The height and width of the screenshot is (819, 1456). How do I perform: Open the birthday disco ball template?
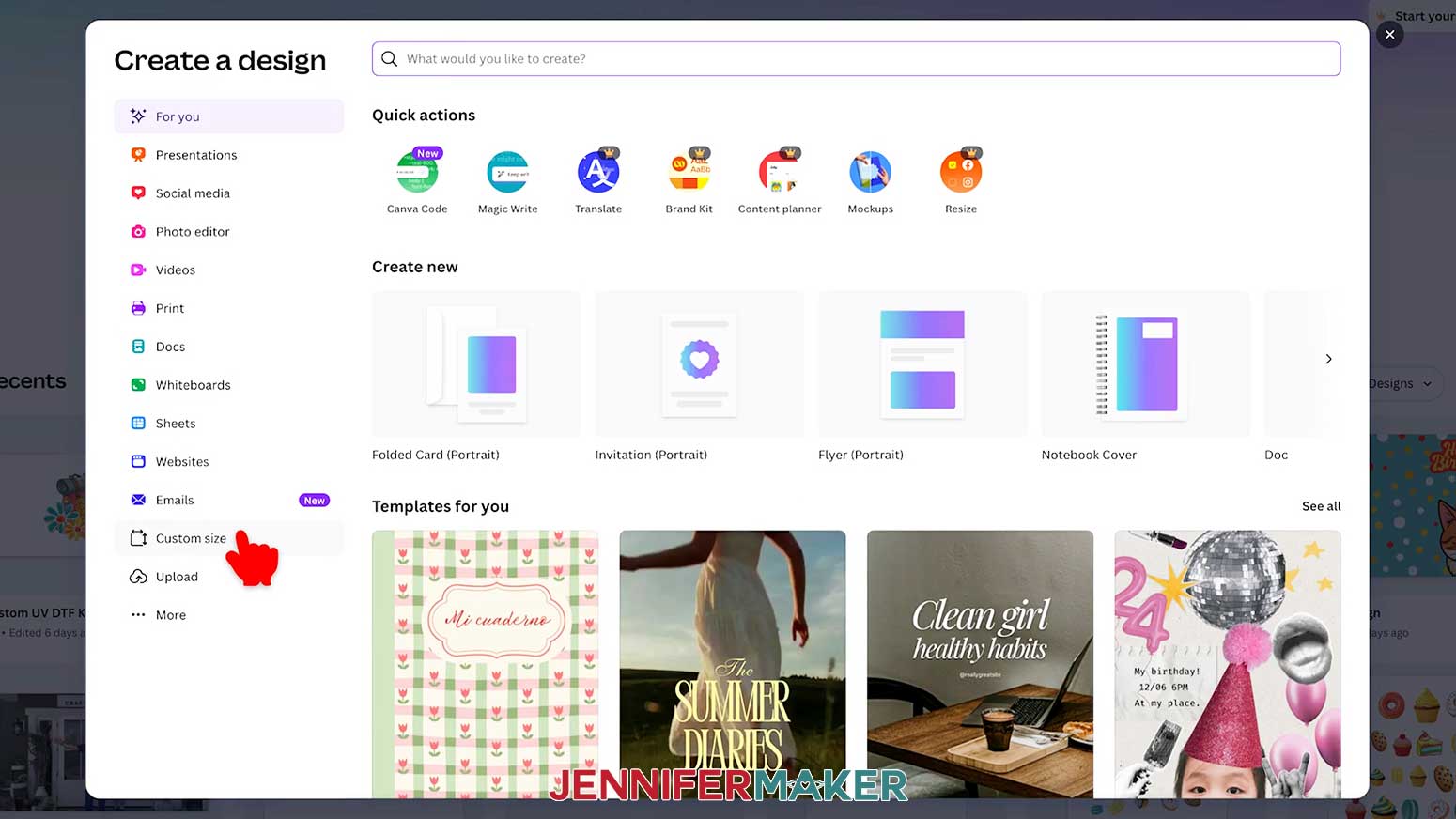[1228, 664]
